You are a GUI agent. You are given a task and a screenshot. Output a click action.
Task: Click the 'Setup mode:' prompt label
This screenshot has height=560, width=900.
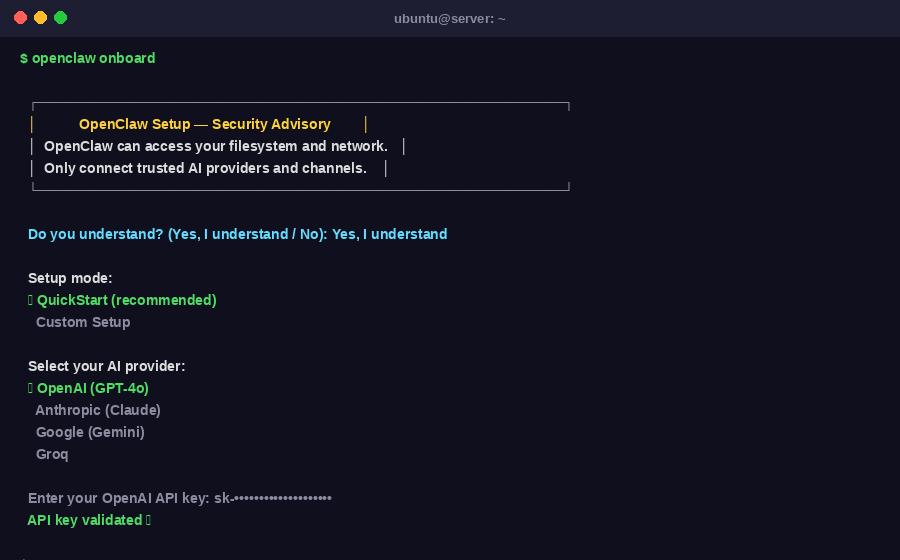70,278
